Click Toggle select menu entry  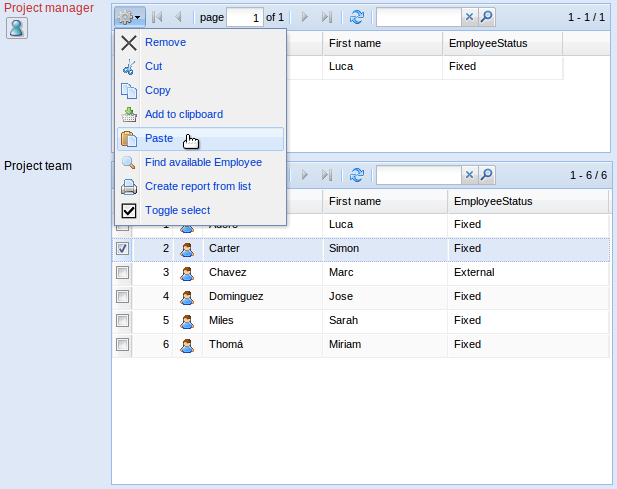click(177, 211)
